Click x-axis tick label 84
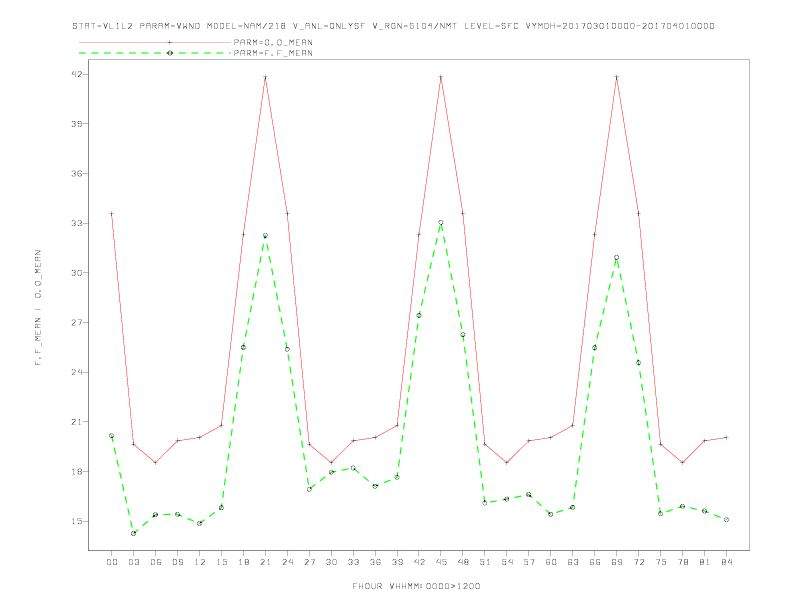The image size is (792, 612). [x=726, y=562]
